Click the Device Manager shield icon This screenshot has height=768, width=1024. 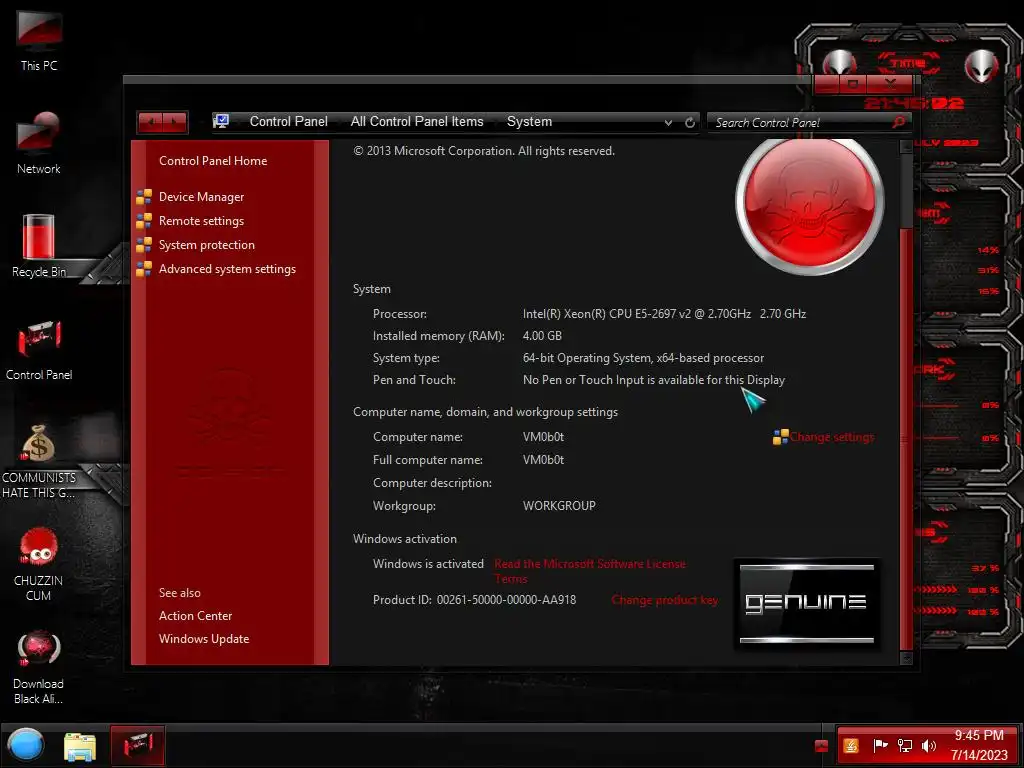tap(144, 197)
